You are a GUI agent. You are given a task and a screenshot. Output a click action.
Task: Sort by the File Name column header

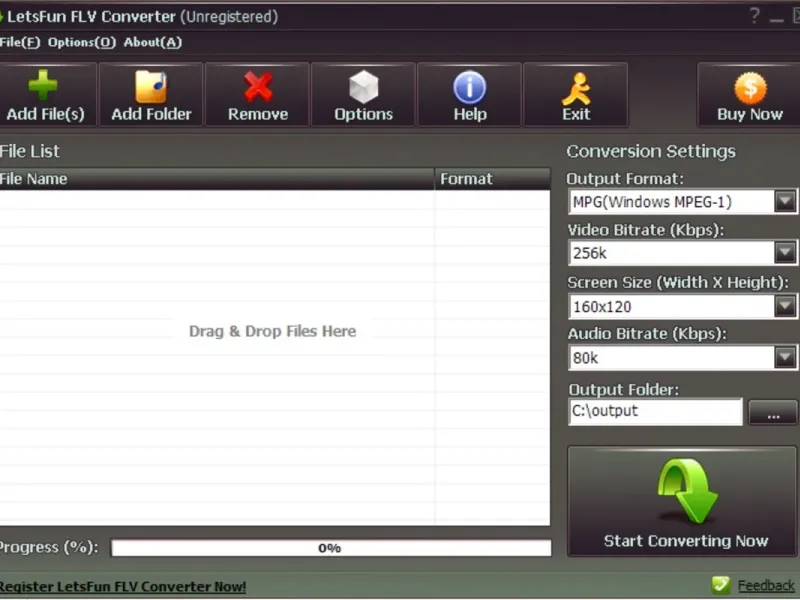click(x=217, y=179)
